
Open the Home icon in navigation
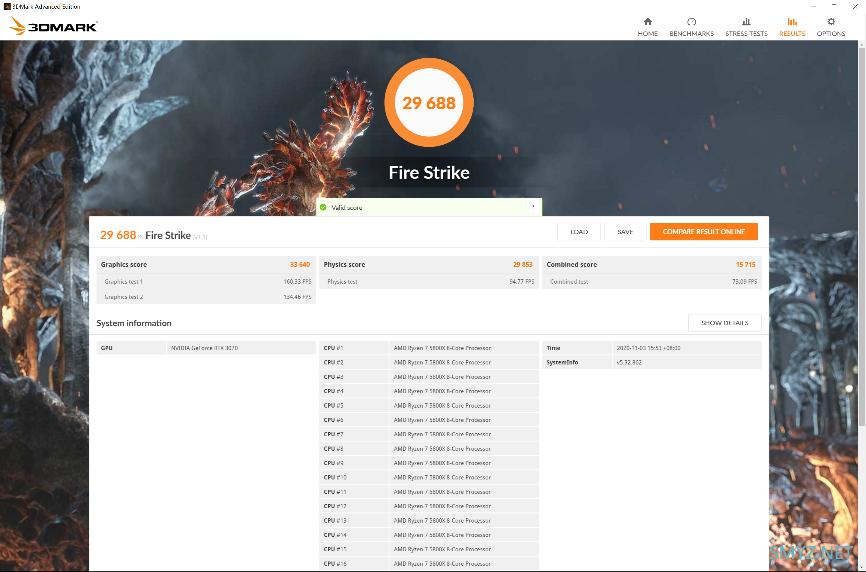(x=647, y=22)
